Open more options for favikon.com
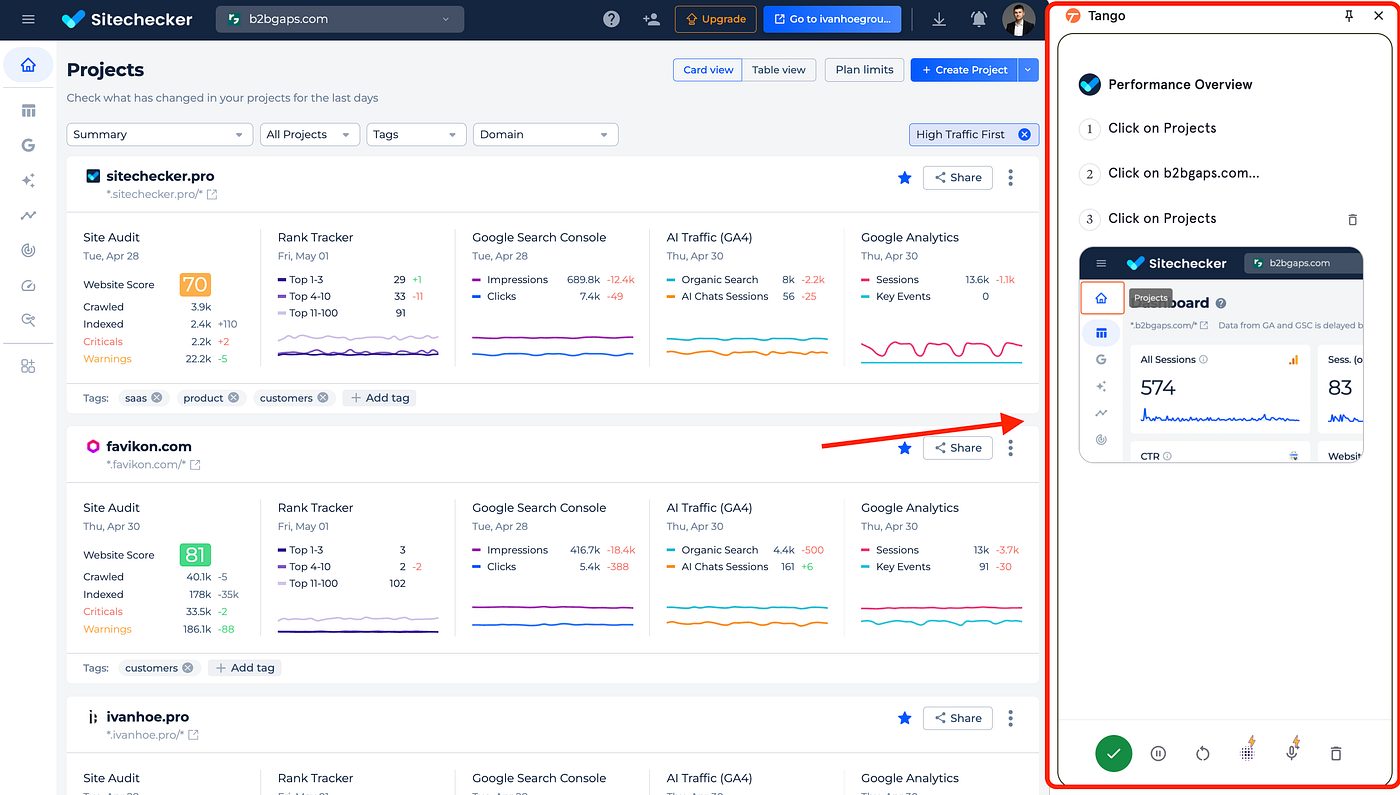Screen dimensions: 1400x795 pyautogui.click(x=1011, y=447)
